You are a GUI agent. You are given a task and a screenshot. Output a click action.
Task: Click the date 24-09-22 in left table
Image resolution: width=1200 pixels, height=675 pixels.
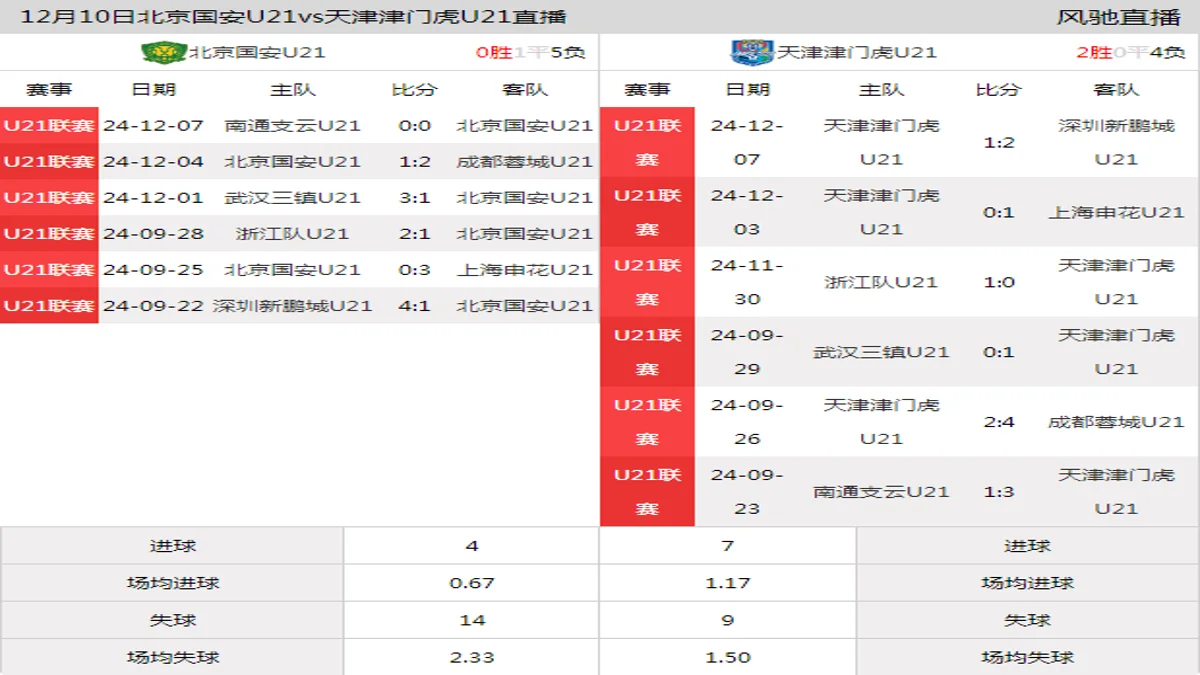click(x=153, y=305)
